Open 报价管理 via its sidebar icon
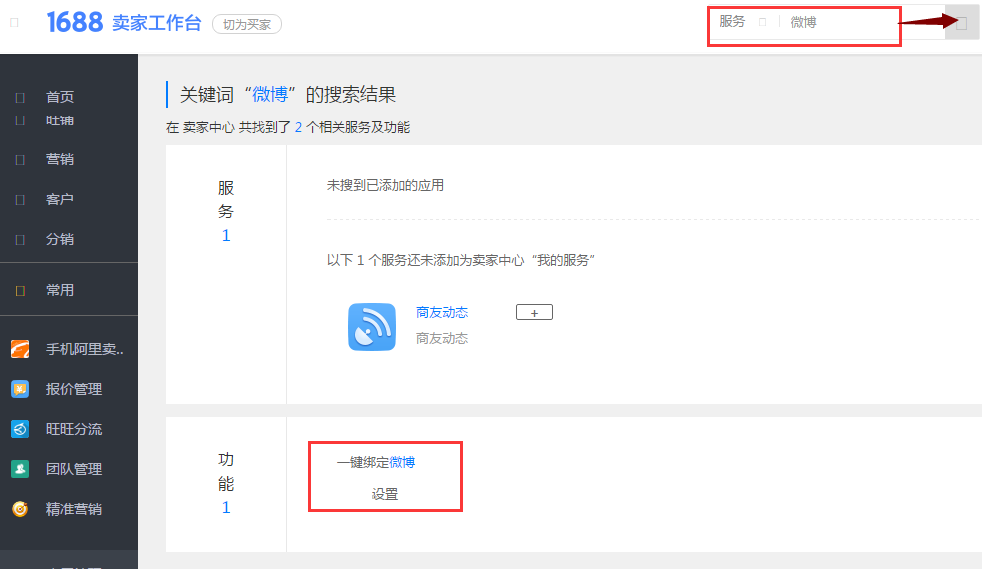This screenshot has height=569, width=982. point(20,389)
